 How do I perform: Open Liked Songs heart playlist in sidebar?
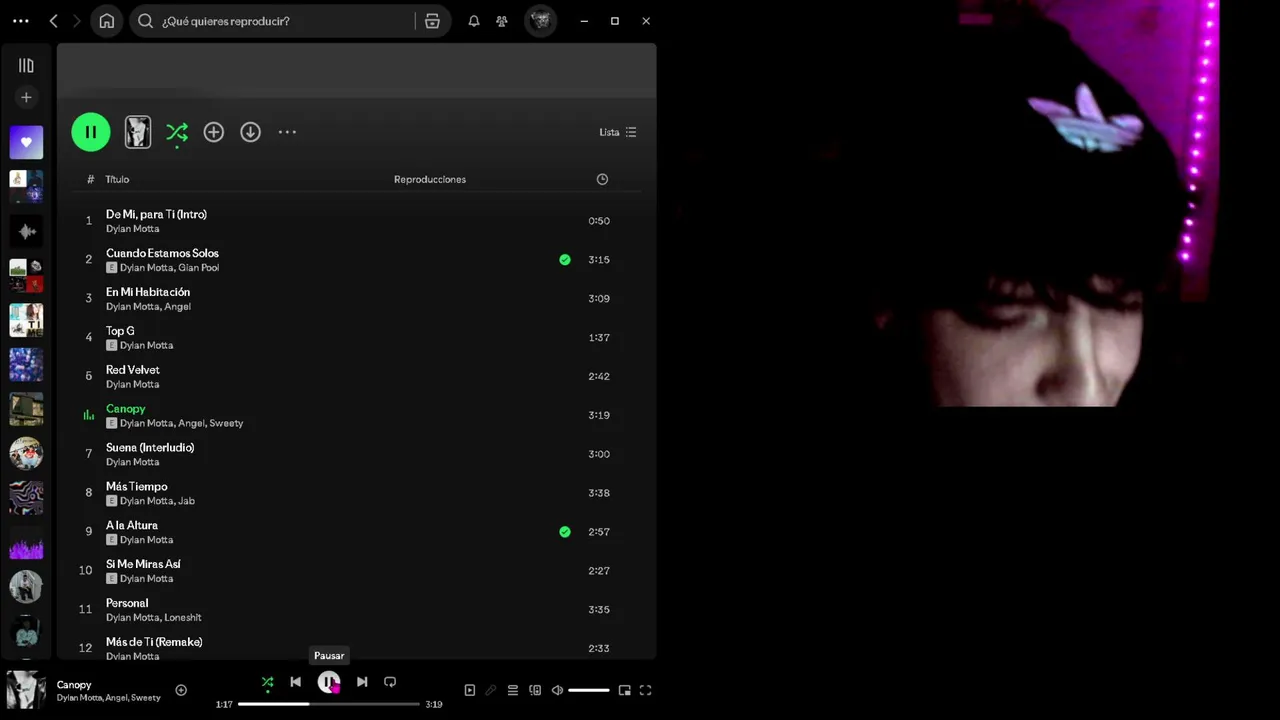coord(26,142)
